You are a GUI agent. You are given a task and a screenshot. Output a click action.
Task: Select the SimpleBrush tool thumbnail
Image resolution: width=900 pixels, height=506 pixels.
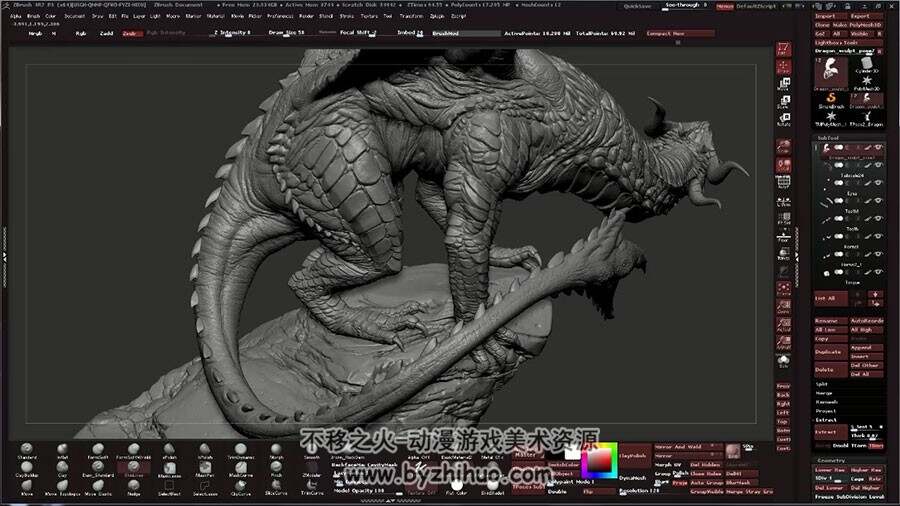click(831, 101)
